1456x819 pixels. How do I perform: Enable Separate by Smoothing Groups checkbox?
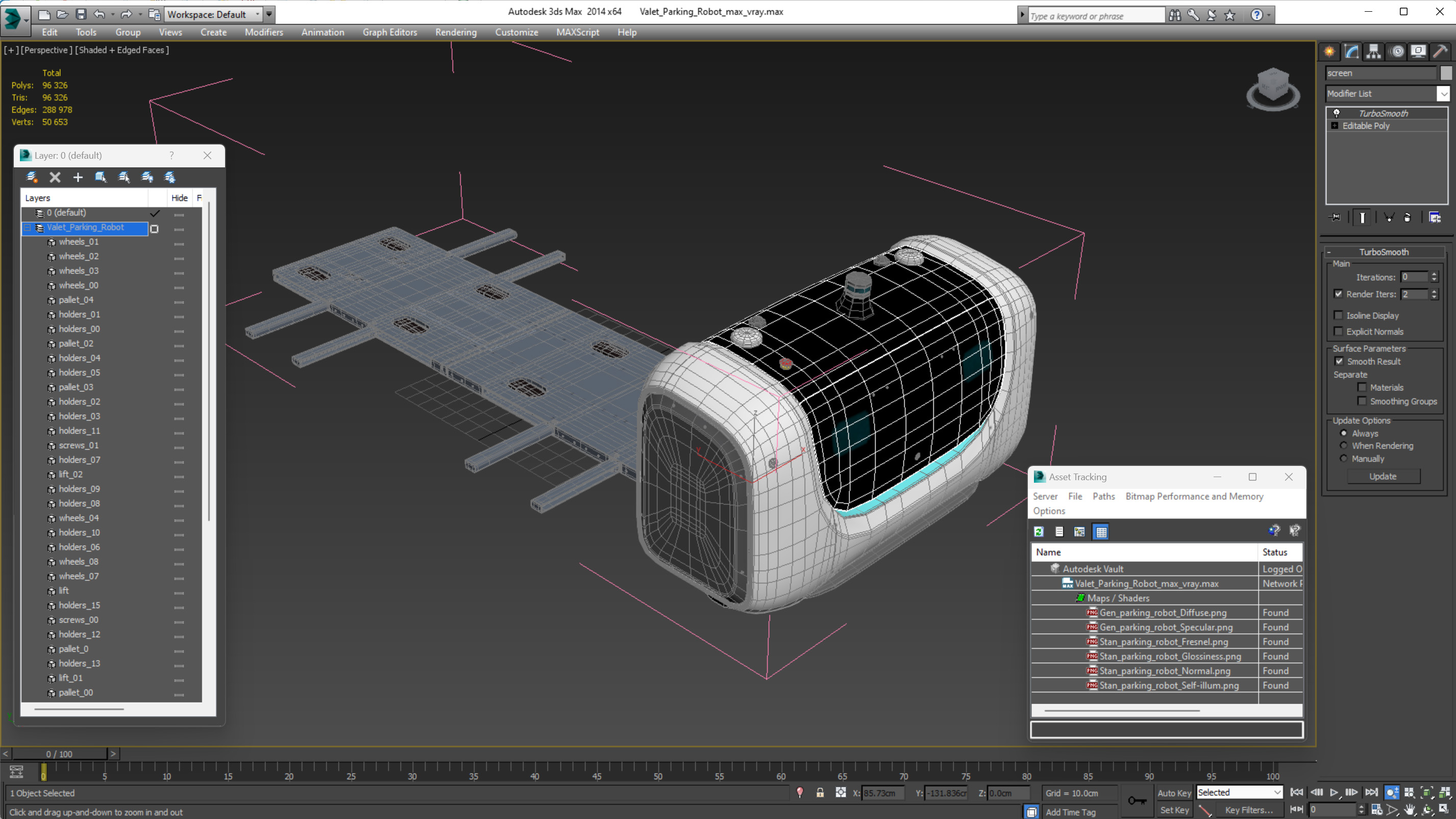point(1362,401)
